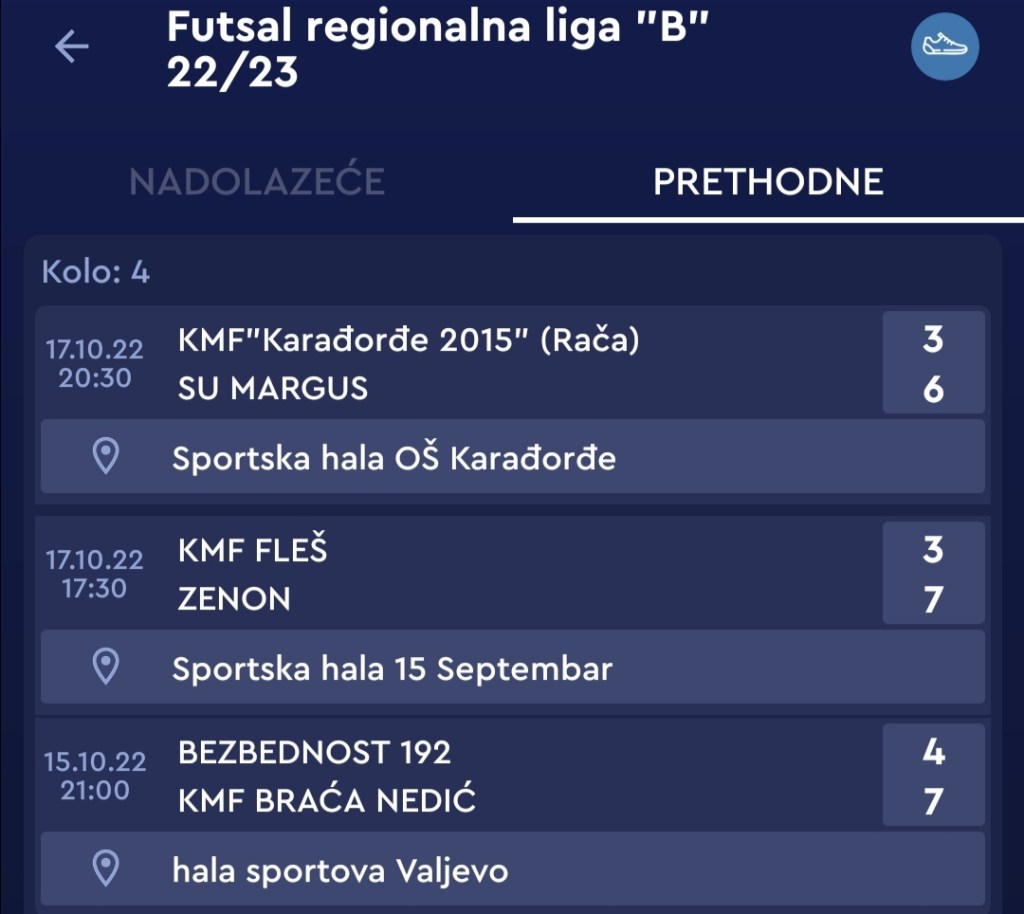1024x914 pixels.
Task: Open the Sportska hala OŠ Karađorđe venue
Action: tap(394, 458)
